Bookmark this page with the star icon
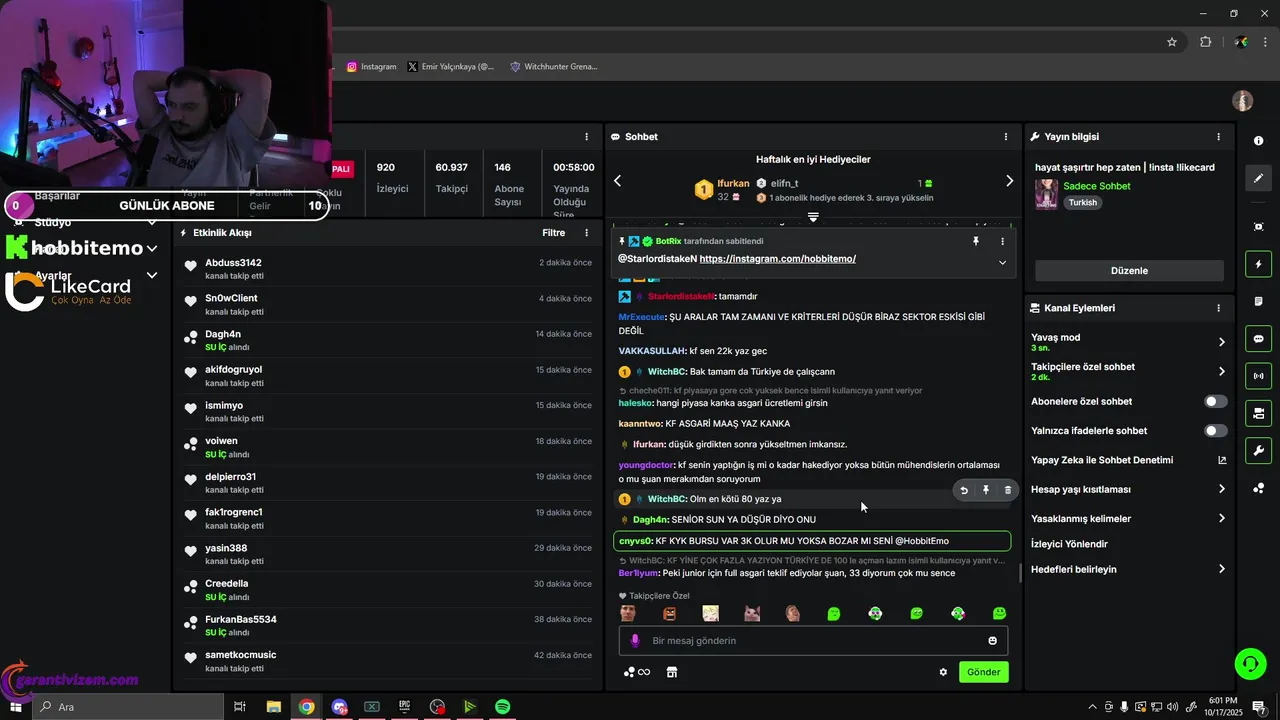Screen dimensions: 1280x720 point(1172,42)
